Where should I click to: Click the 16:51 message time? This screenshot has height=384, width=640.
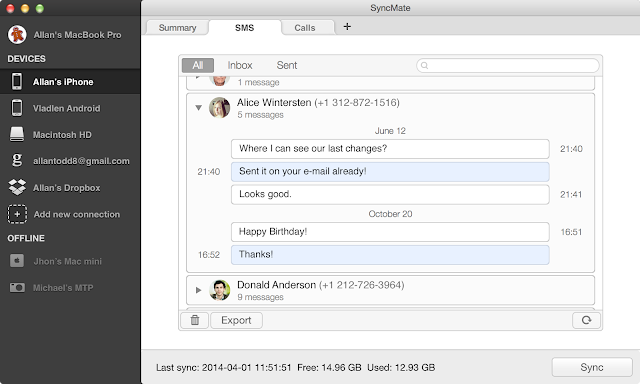[571, 232]
